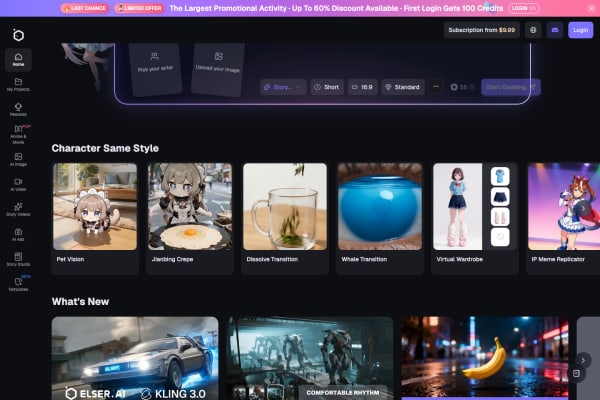Image resolution: width=600 pixels, height=400 pixels.
Task: Open Story Studio in the sidebar
Action: click(x=18, y=260)
